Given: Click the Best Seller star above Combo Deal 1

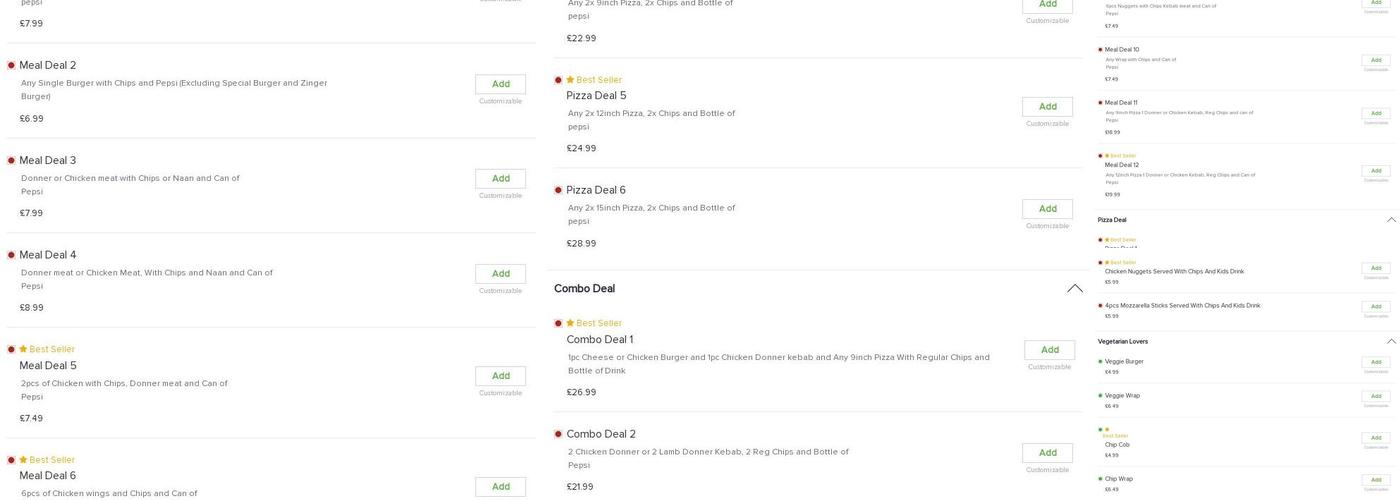Looking at the screenshot, I should click(570, 323).
